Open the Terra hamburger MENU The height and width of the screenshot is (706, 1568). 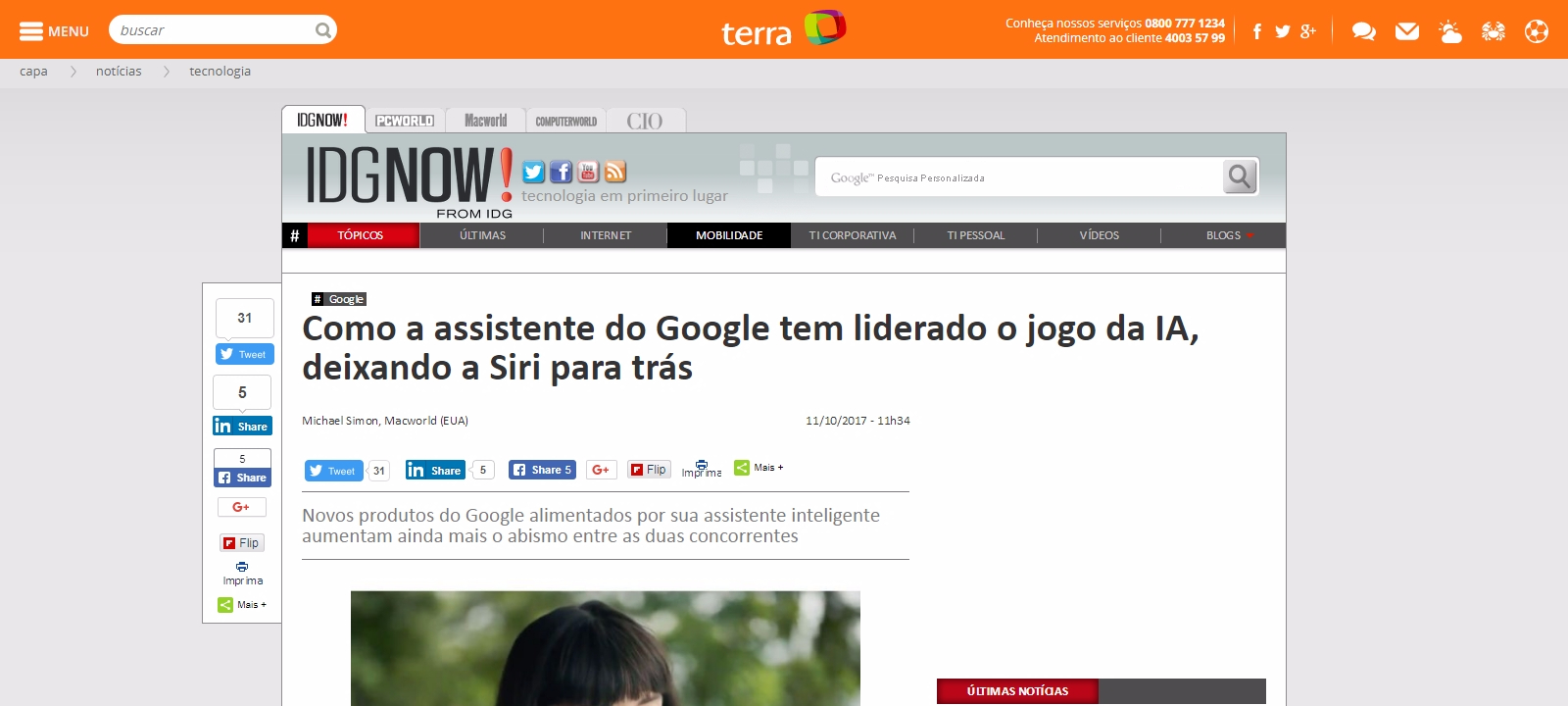tap(54, 30)
